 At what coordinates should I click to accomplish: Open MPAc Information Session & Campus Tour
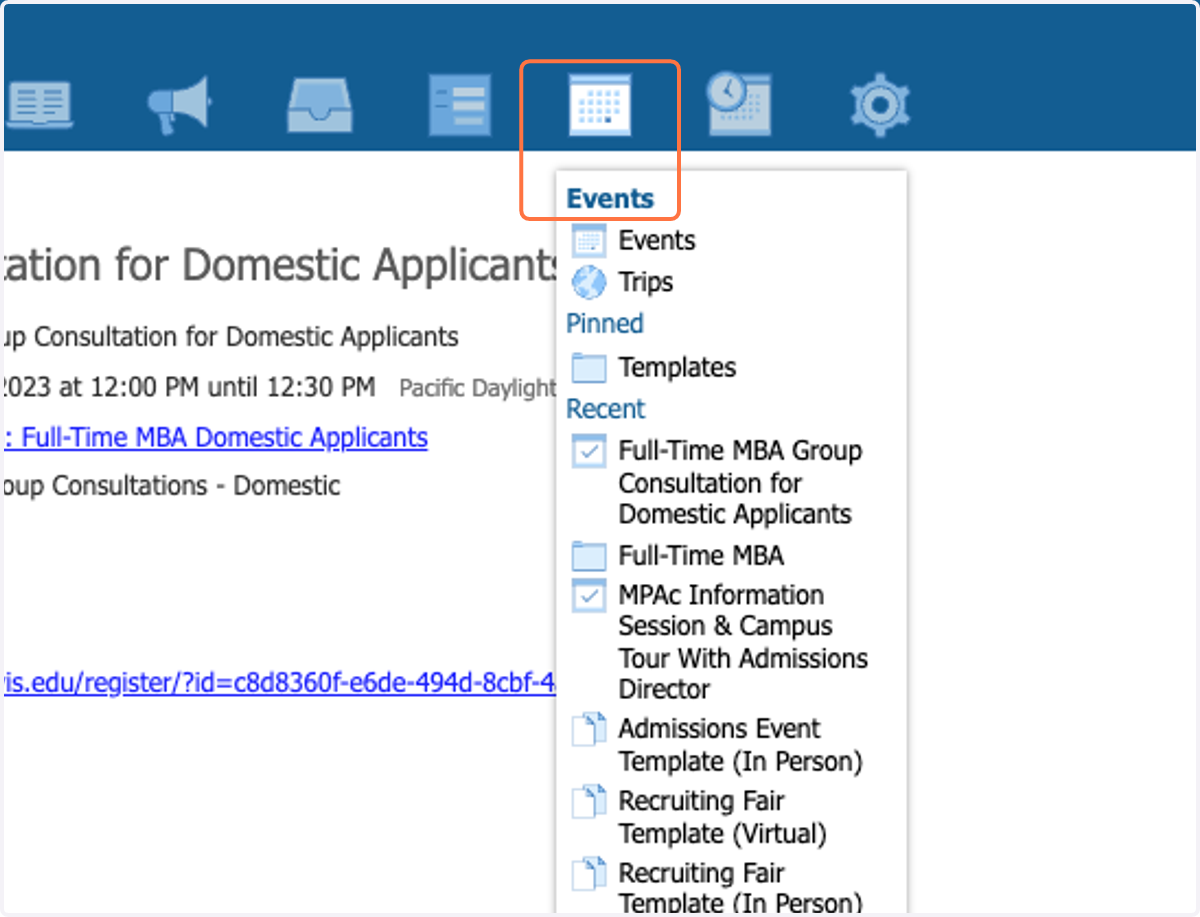(743, 642)
